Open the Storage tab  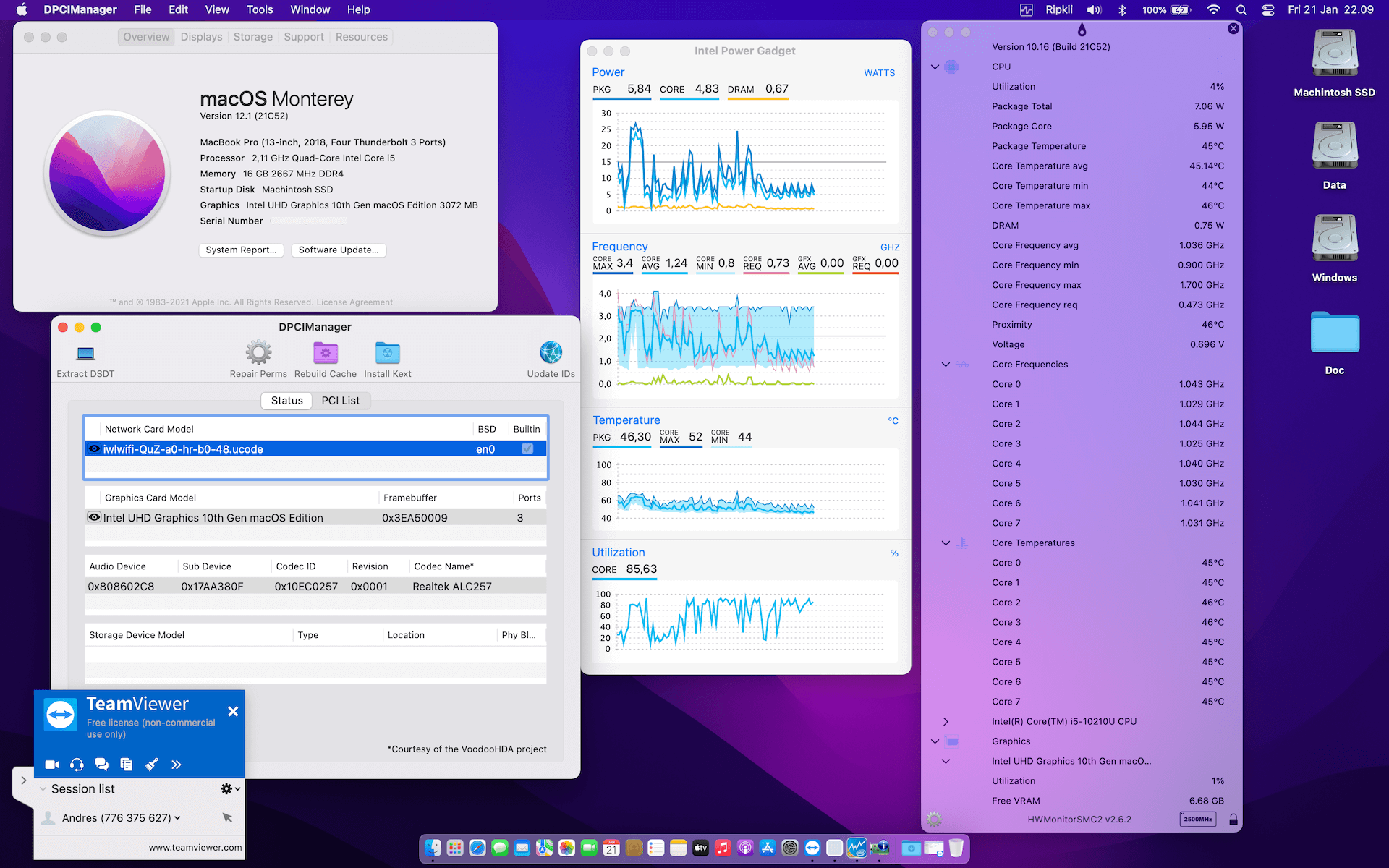click(x=253, y=37)
